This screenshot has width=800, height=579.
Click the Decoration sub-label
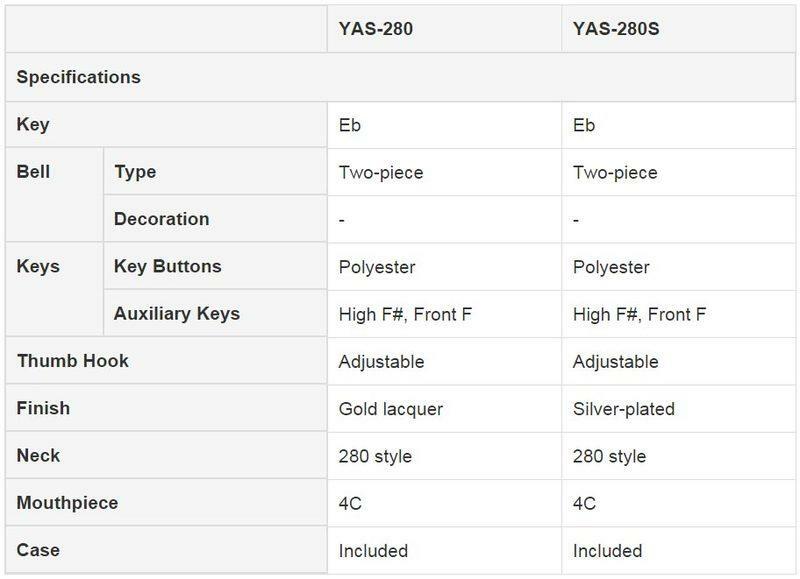point(162,219)
